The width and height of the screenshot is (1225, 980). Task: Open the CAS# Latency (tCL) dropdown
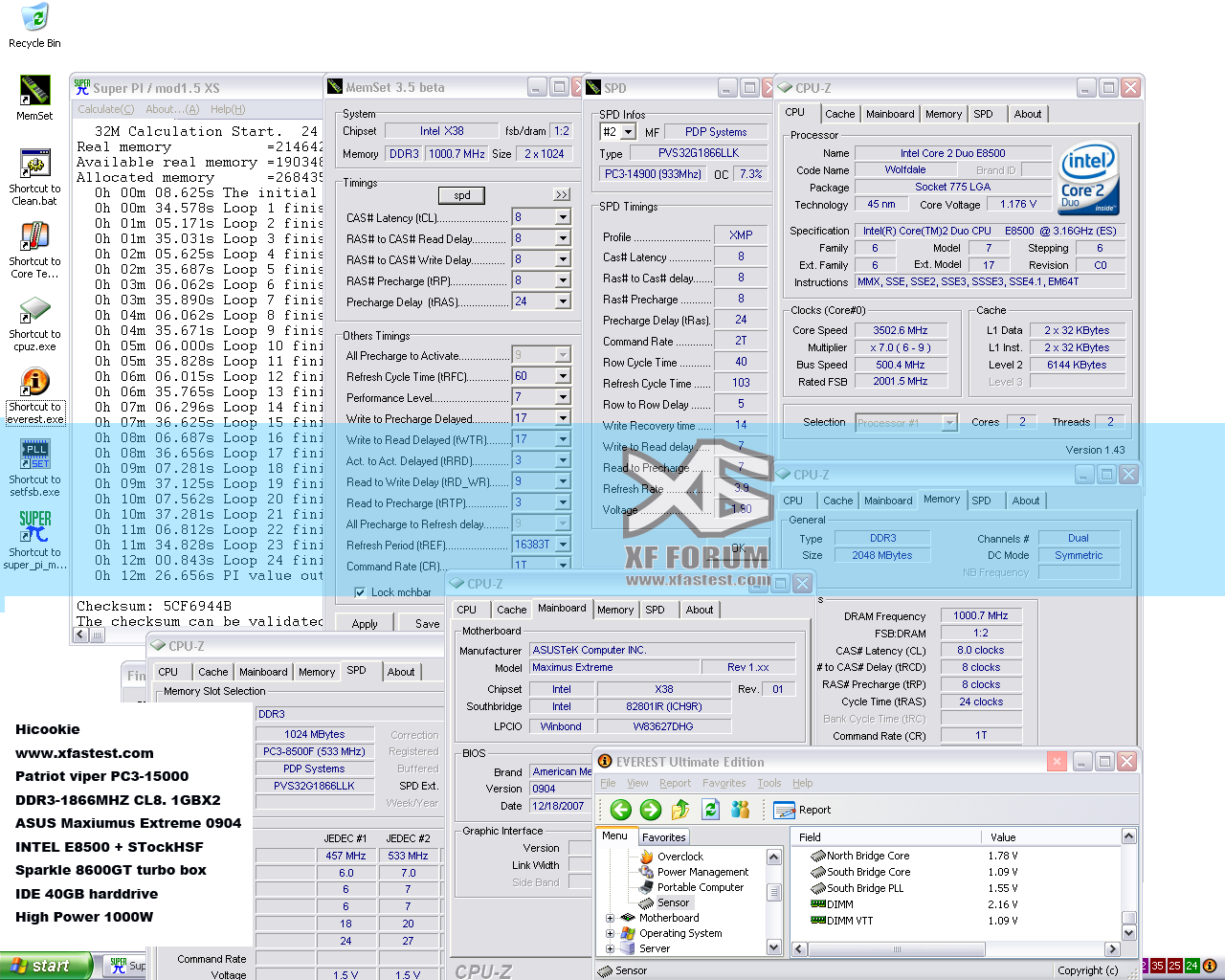563,217
